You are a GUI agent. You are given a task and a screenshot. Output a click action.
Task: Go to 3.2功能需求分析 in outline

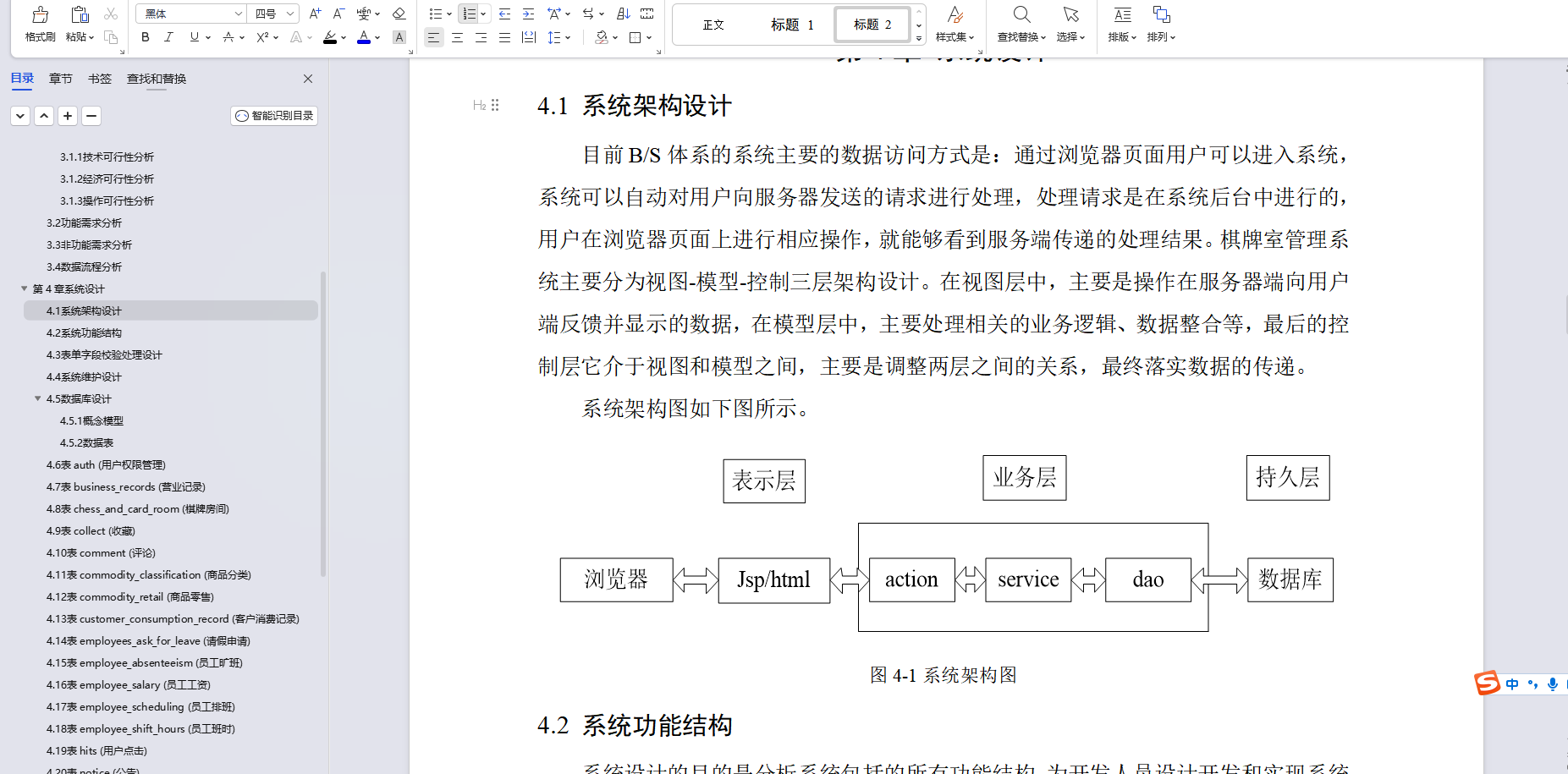[84, 222]
